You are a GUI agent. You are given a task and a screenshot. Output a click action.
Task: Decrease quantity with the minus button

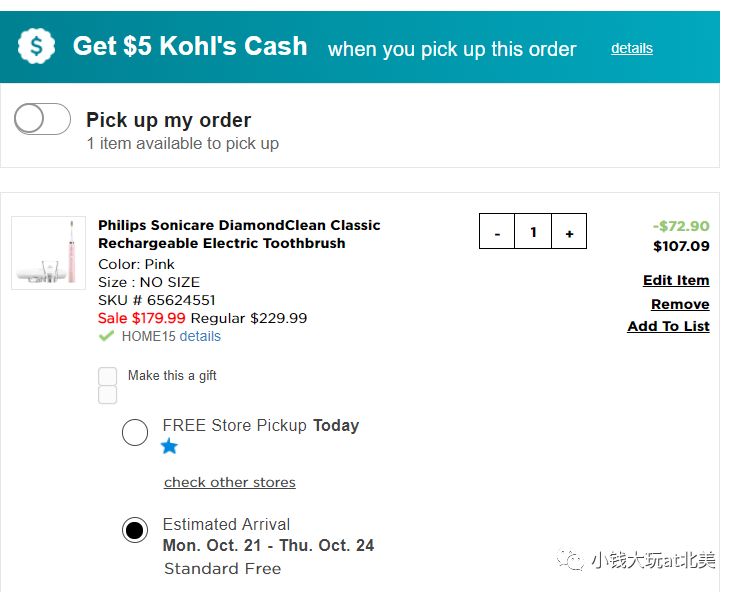[x=497, y=232]
